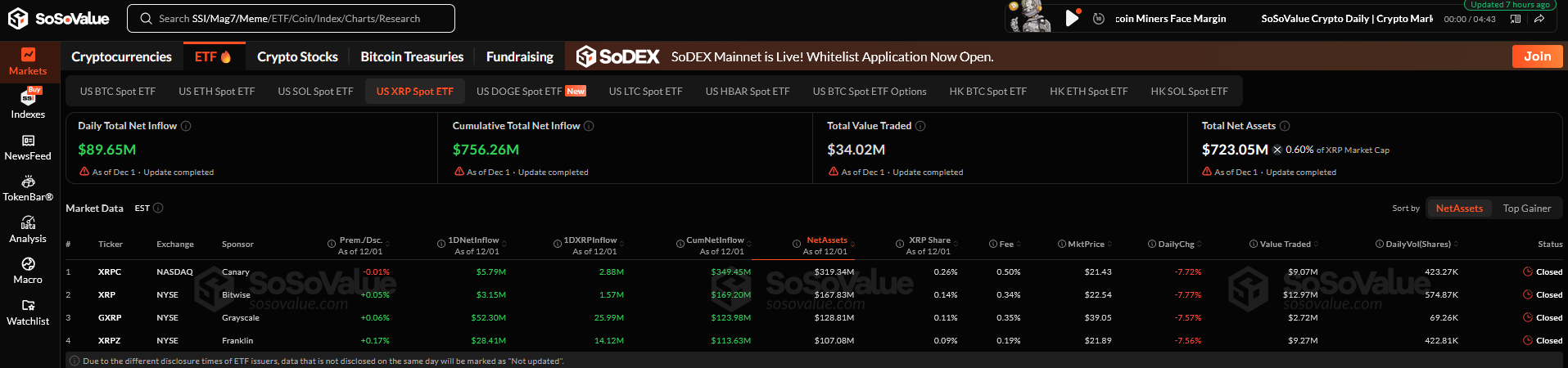Viewport: 1568px width, 368px height.
Task: Show the Daily Total Net Inflow info icon
Action: pyautogui.click(x=186, y=126)
